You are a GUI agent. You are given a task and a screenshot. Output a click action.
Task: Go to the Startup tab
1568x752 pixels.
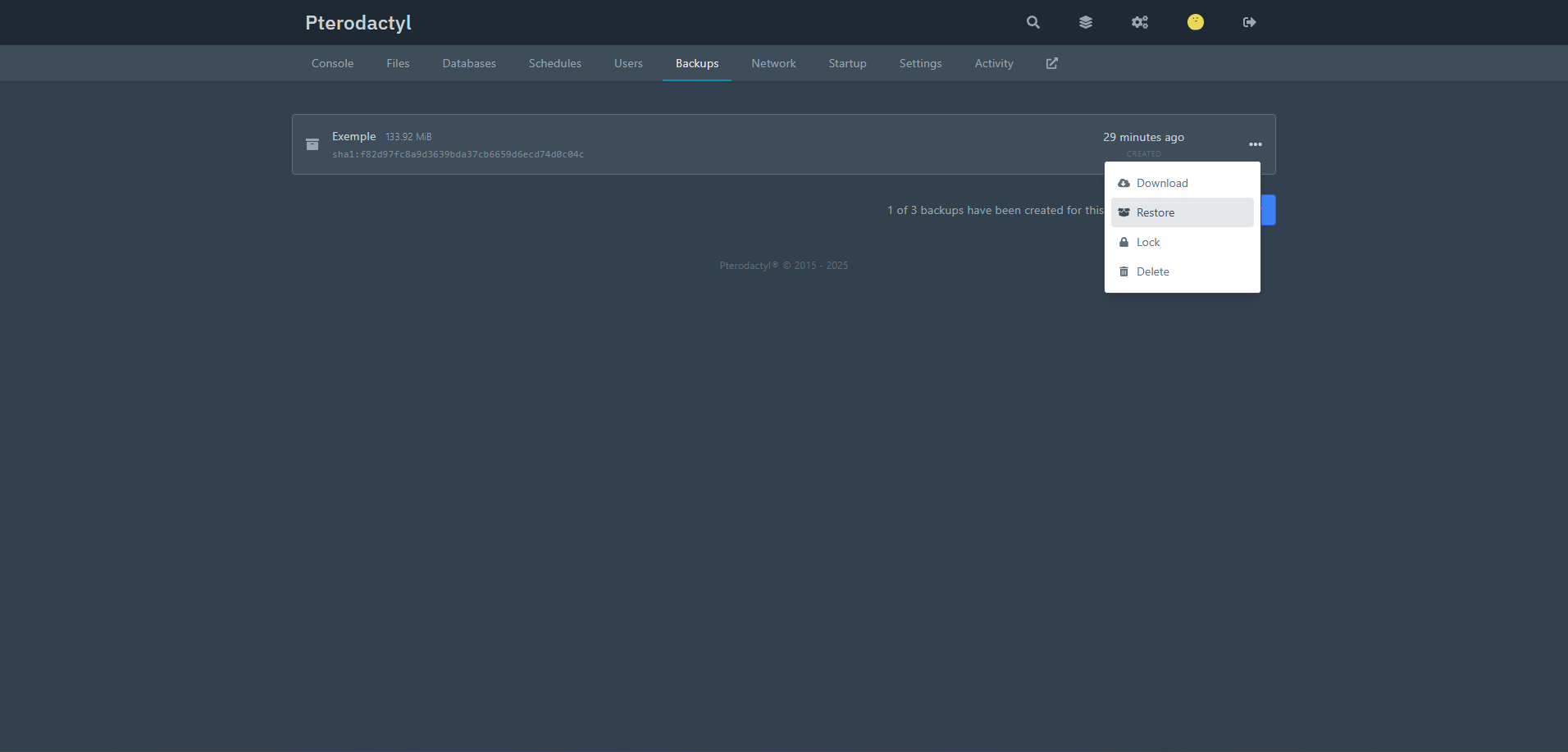[x=847, y=63]
